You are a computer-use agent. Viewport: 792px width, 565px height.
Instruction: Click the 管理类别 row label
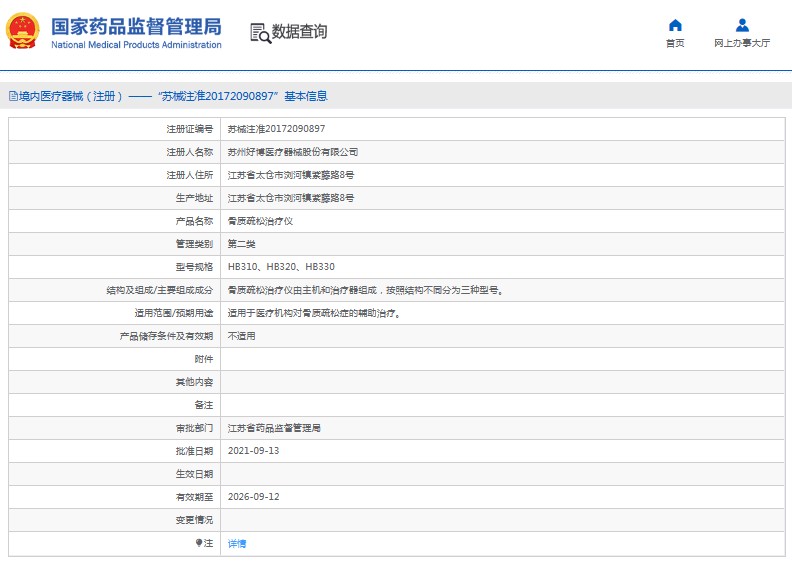pos(194,244)
